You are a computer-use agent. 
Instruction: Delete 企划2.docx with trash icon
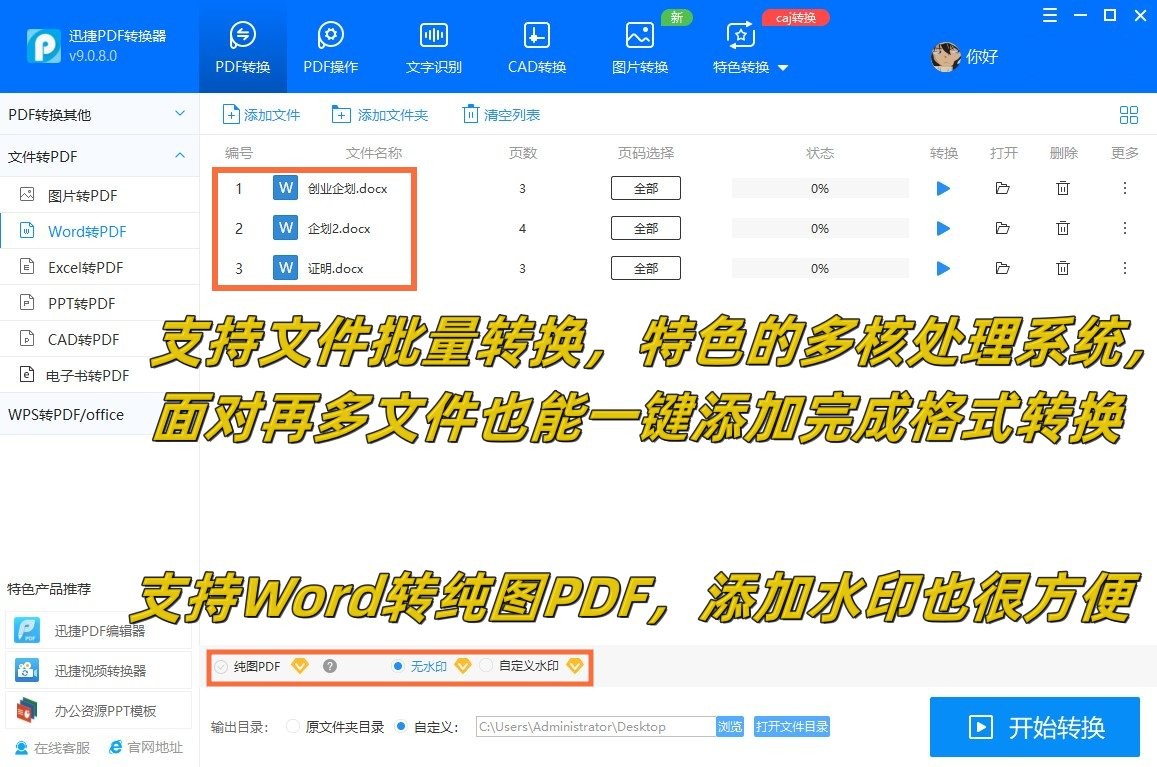click(1063, 228)
